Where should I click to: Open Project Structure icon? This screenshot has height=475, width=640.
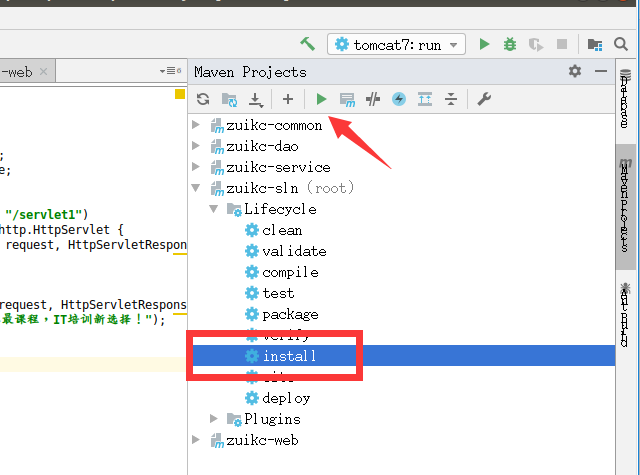click(595, 44)
